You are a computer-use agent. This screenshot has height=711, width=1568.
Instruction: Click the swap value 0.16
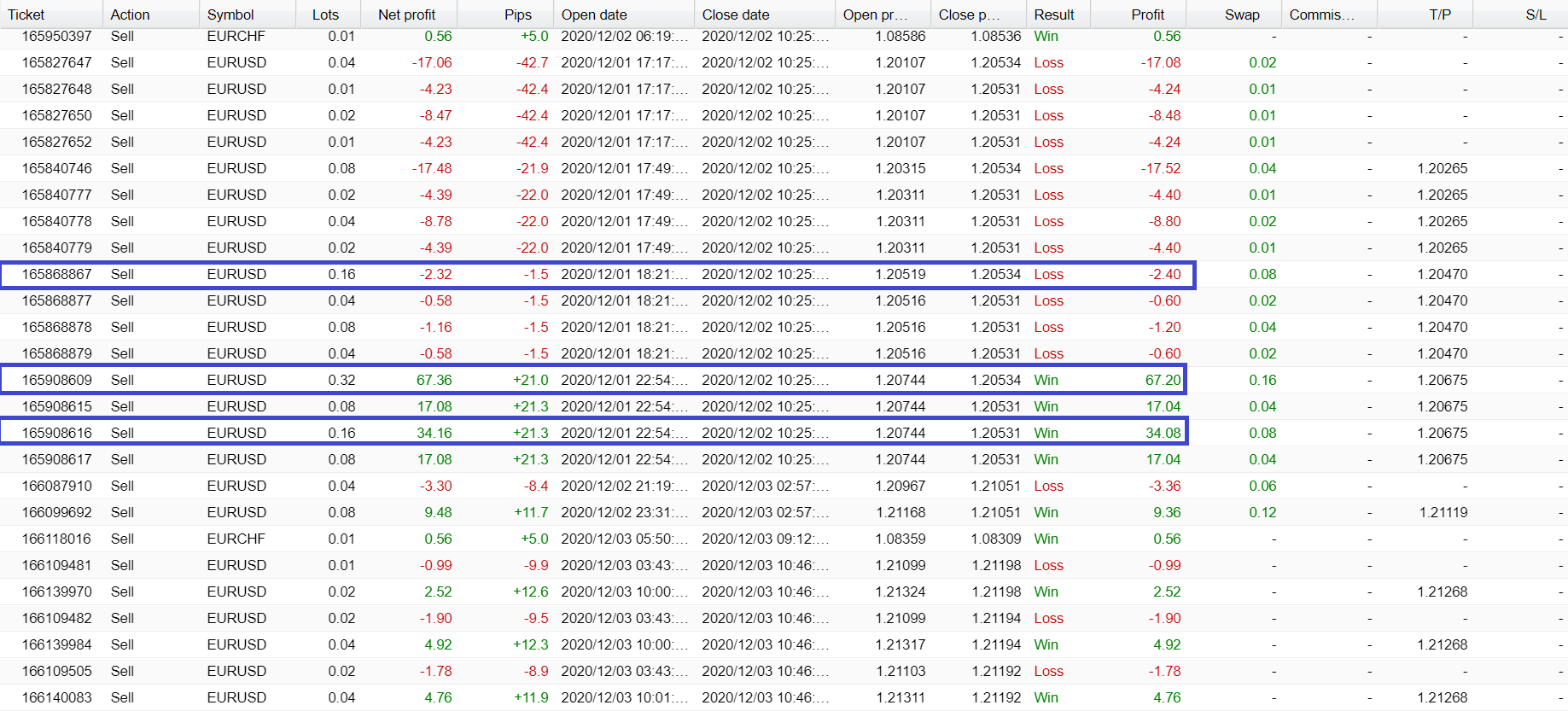point(1262,380)
